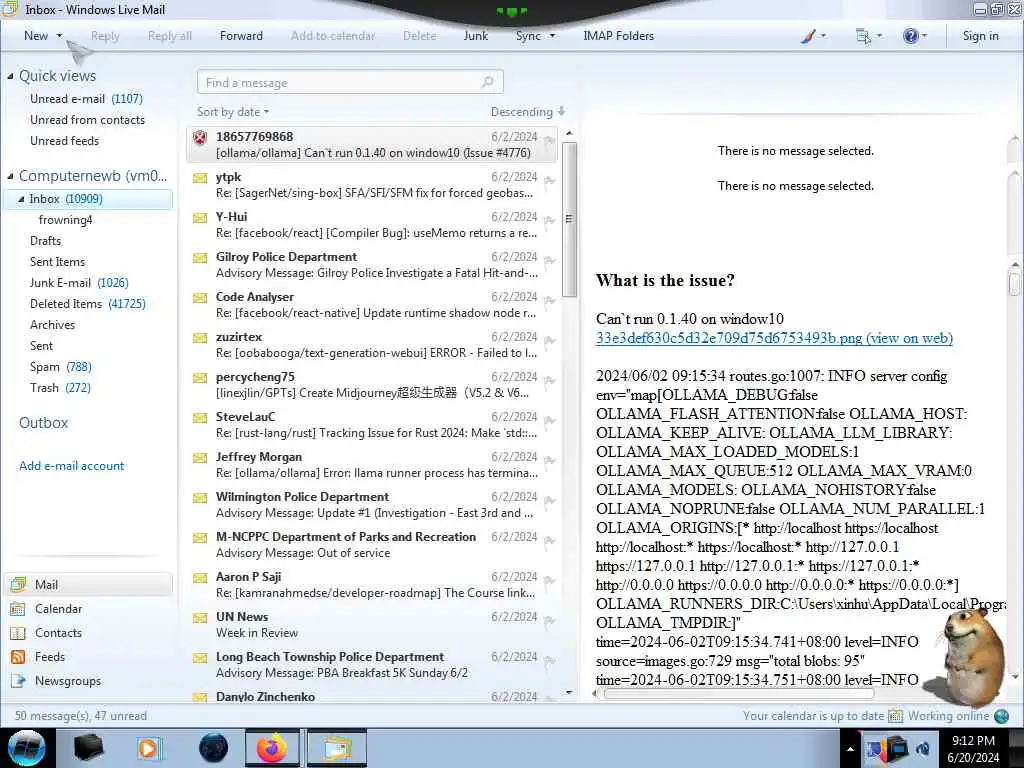Flag the Y-Hui message
1024x768 pixels.
click(x=549, y=221)
